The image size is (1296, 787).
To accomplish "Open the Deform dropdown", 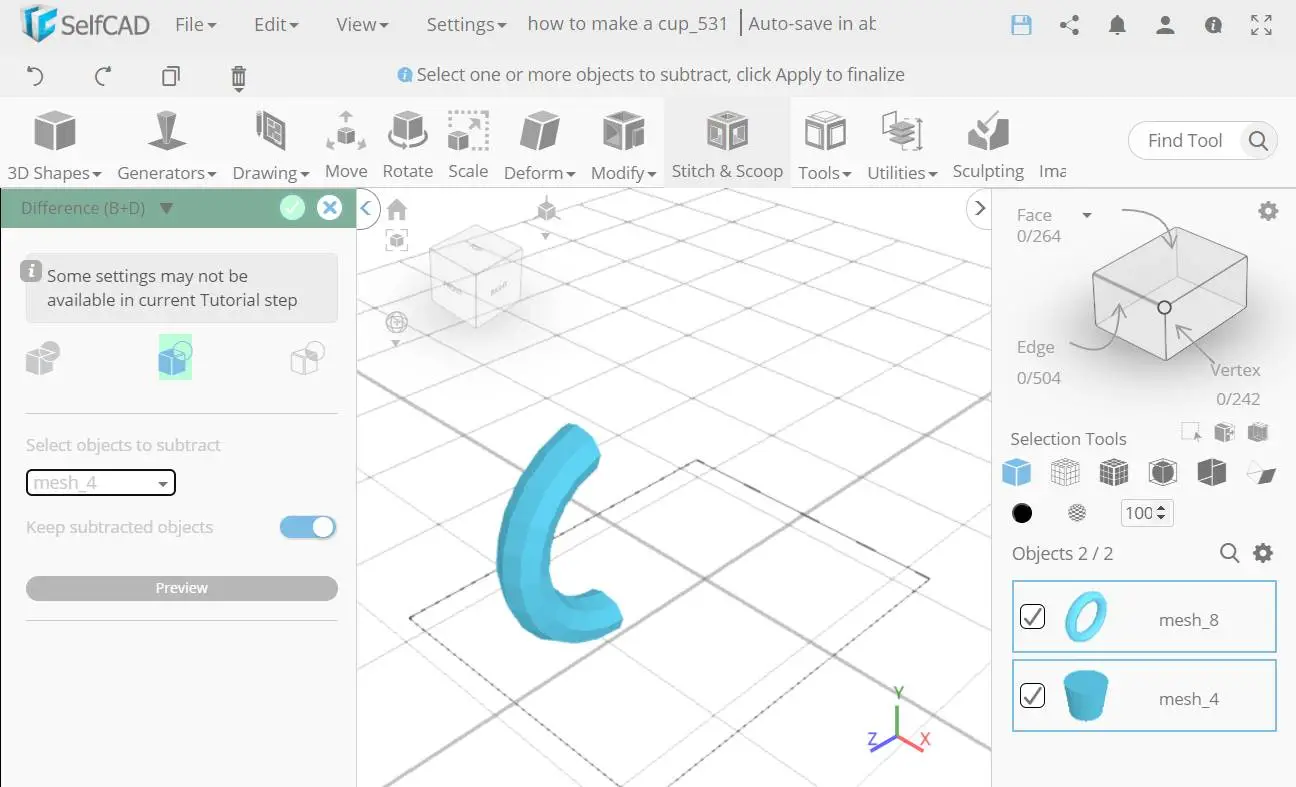I will tap(540, 147).
